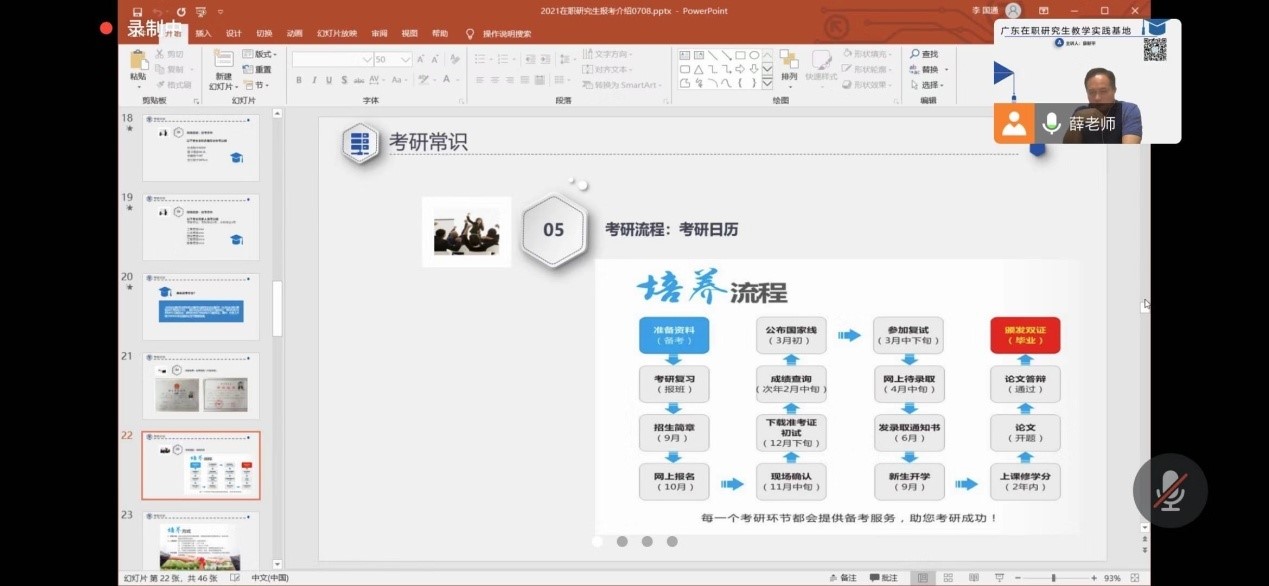Switch to slide sorter view icon
This screenshot has height=586, width=1269.
pos(947,578)
